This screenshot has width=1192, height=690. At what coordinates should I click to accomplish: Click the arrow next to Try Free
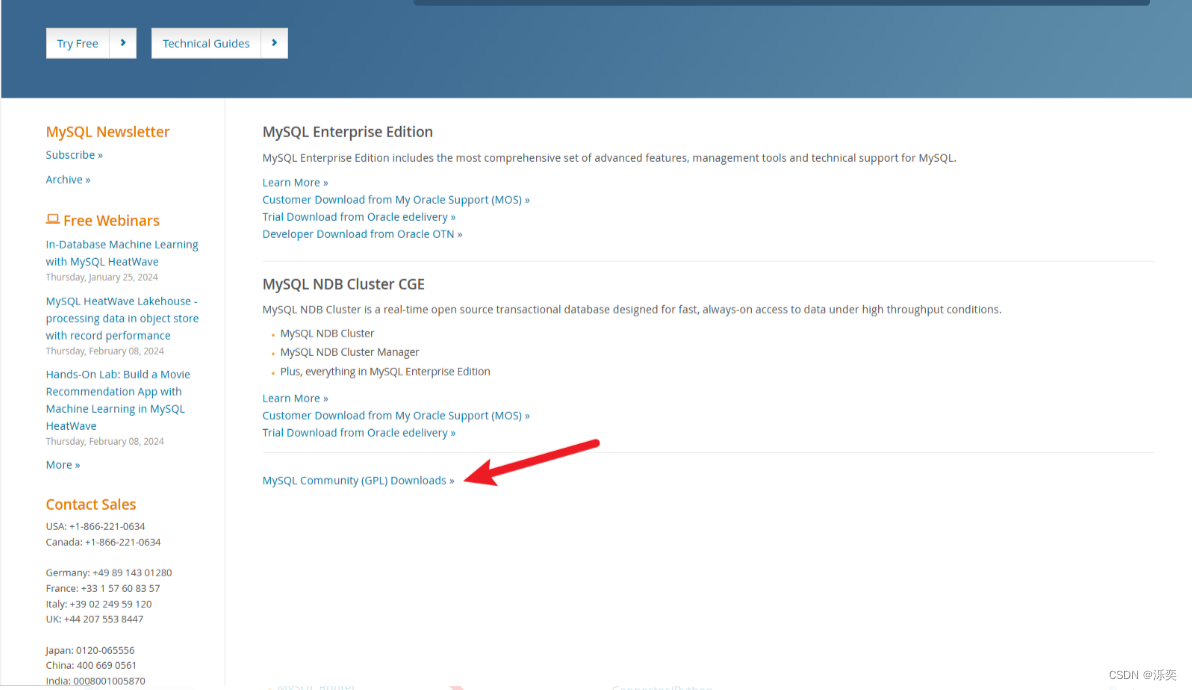123,43
